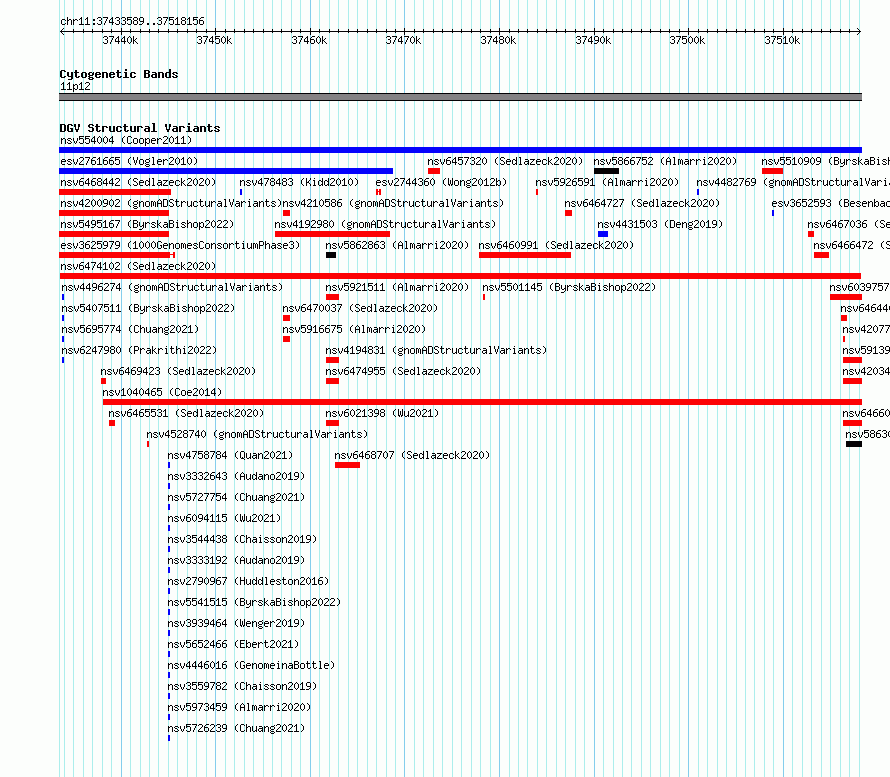This screenshot has width=890, height=777.
Task: Click the red bar under nsv6468707
Action: pyautogui.click(x=347, y=465)
